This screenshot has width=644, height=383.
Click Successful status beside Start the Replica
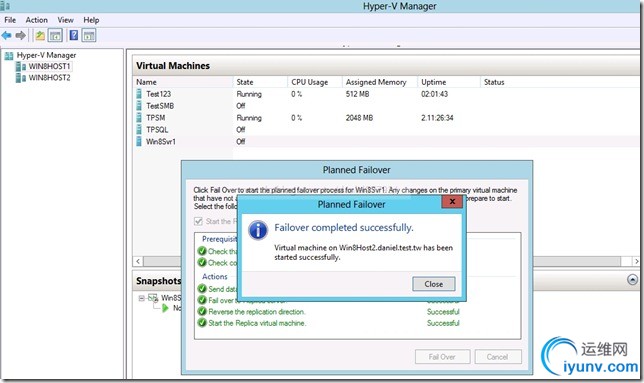443,323
